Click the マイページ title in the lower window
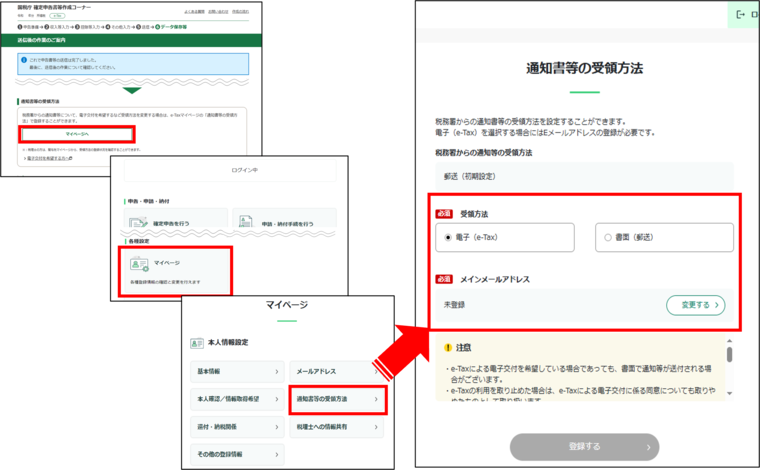The image size is (760, 470). (286, 305)
